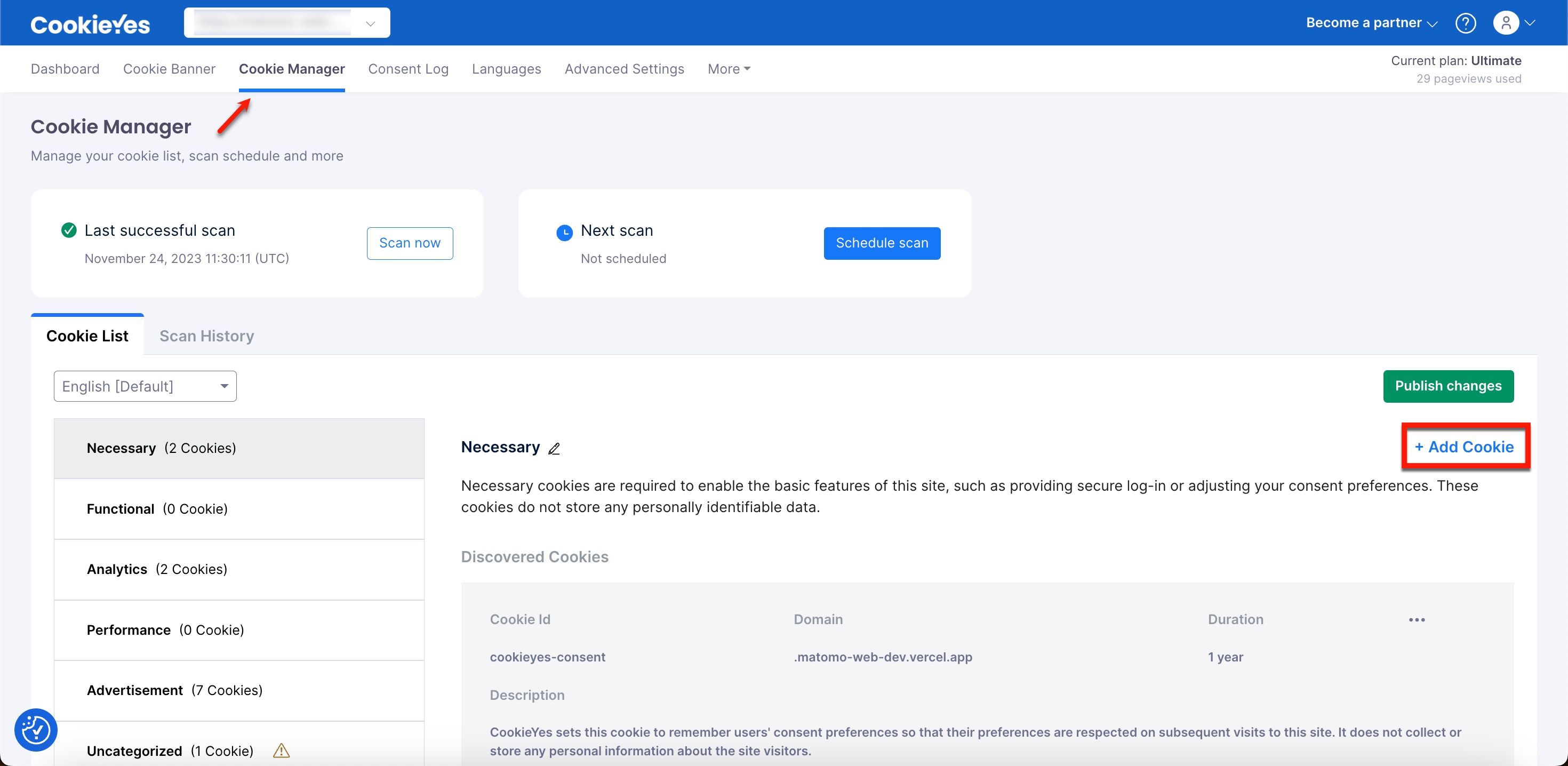Screen dimensions: 1568x766
Task: Click the Duration column header
Action: tap(1235, 619)
